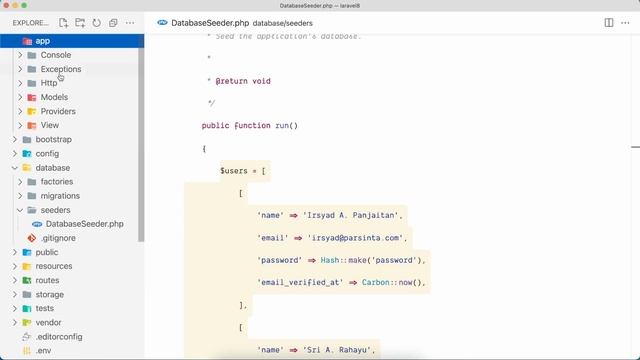640x360 pixels.
Task: Click the Exceptions folder icon
Action: coord(32,69)
